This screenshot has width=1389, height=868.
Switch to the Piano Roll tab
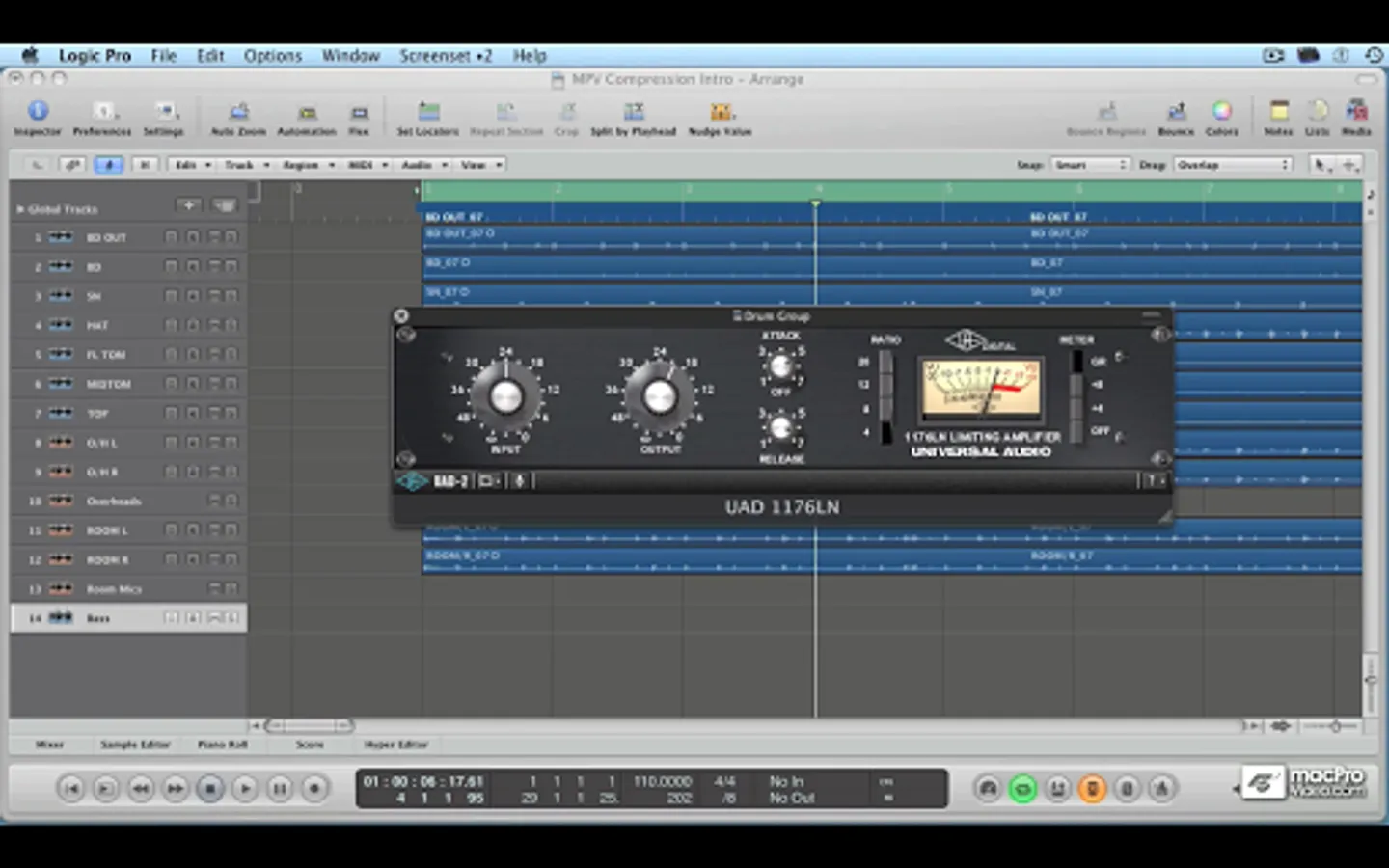223,745
